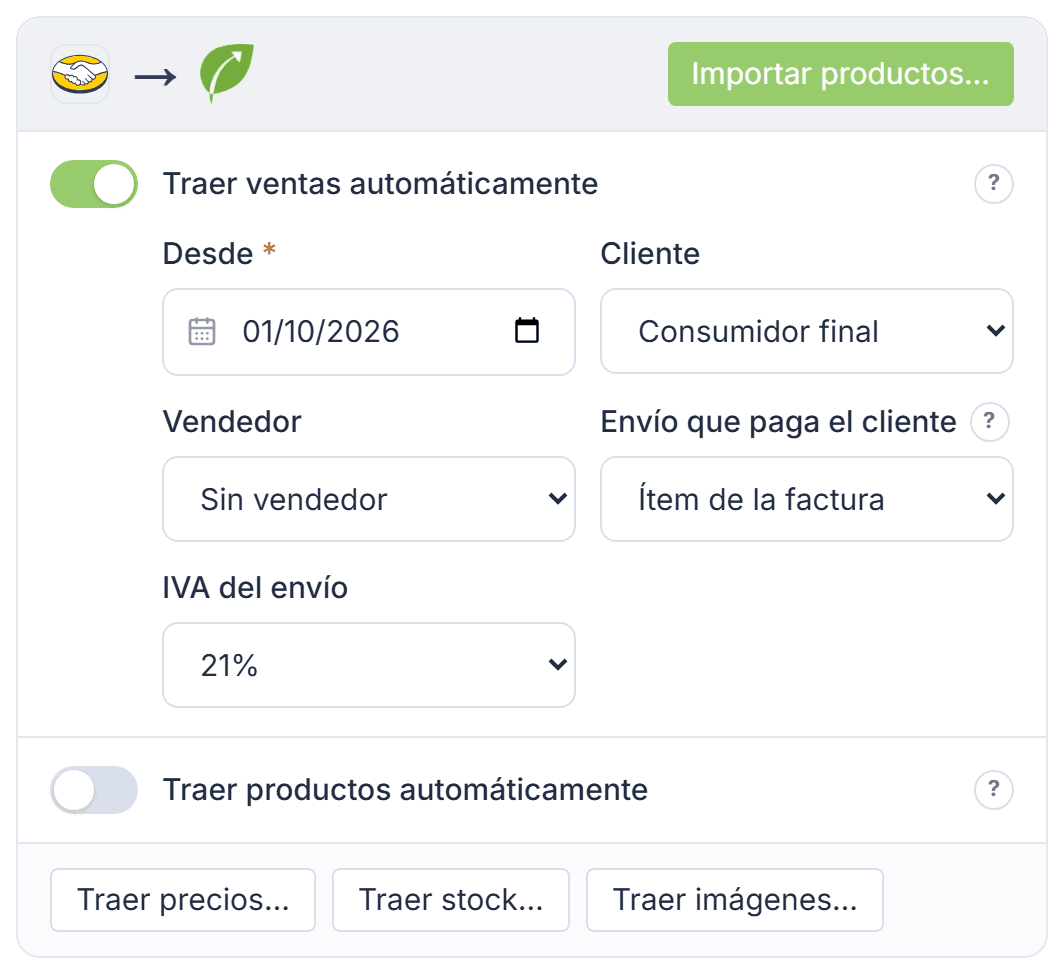The image size is (1064, 974).
Task: Click the Envío que paga el cliente label
Action: [778, 422]
